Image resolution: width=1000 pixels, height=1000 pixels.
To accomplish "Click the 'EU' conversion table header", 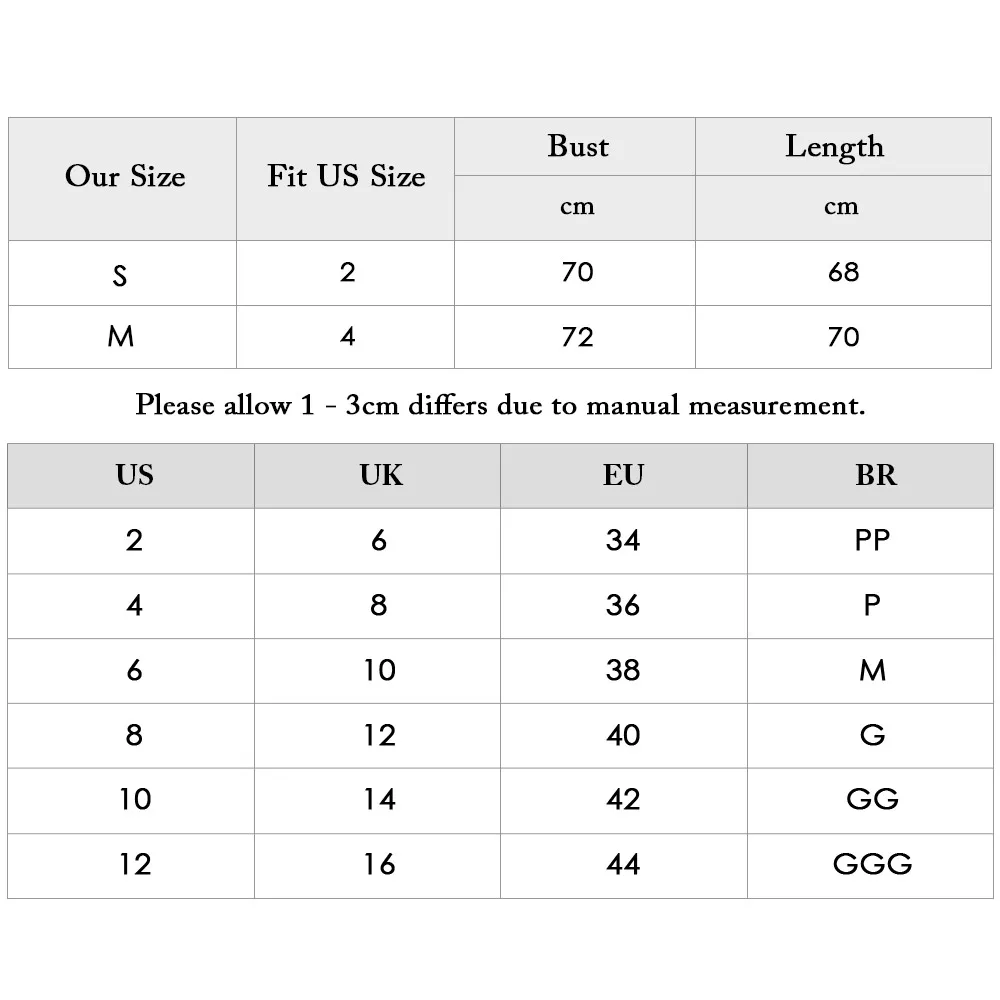I will [x=624, y=476].
